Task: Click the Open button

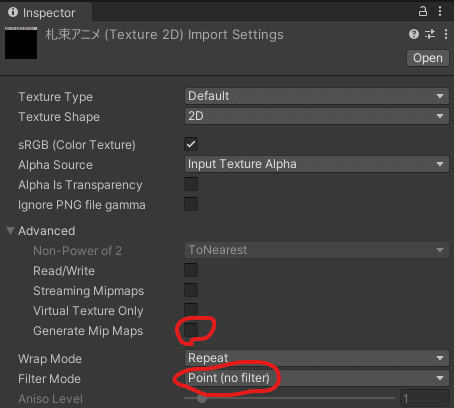Action: click(x=428, y=58)
